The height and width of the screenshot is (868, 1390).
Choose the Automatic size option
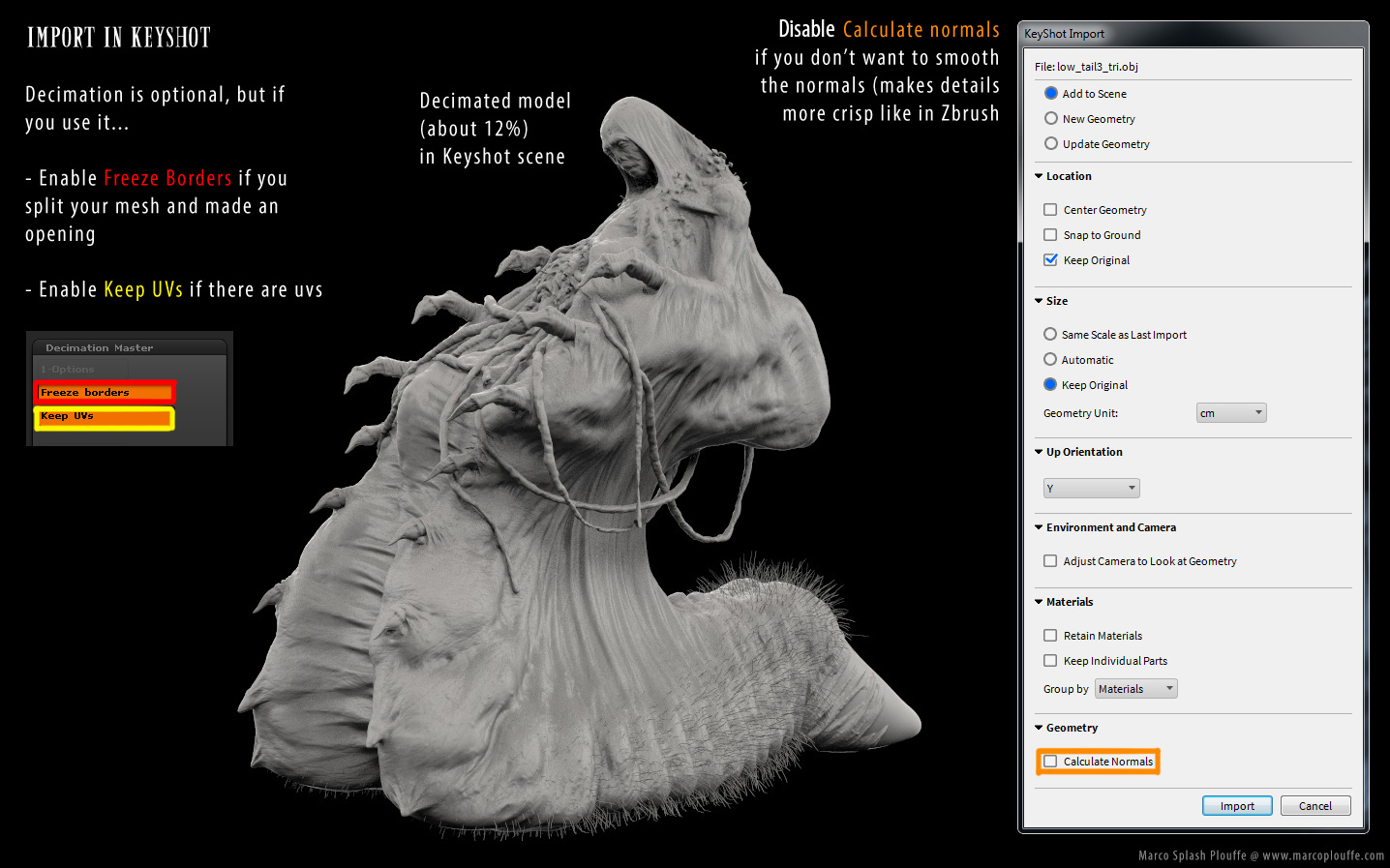pyautogui.click(x=1050, y=360)
